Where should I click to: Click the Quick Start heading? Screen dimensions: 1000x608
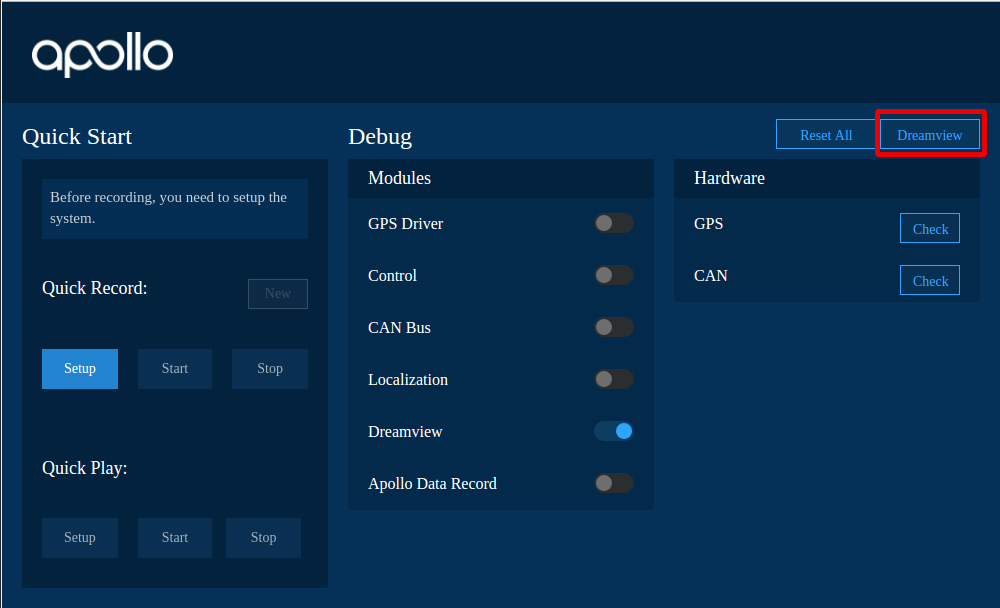[77, 137]
